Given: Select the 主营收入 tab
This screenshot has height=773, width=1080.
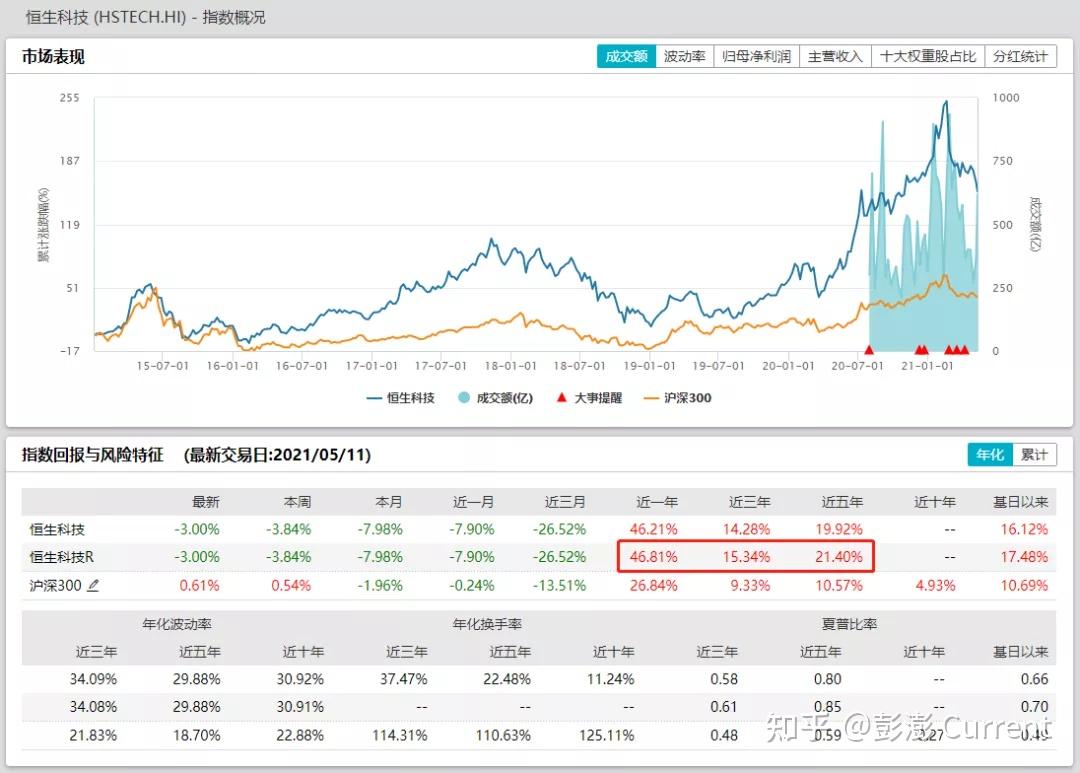Looking at the screenshot, I should click(x=836, y=56).
